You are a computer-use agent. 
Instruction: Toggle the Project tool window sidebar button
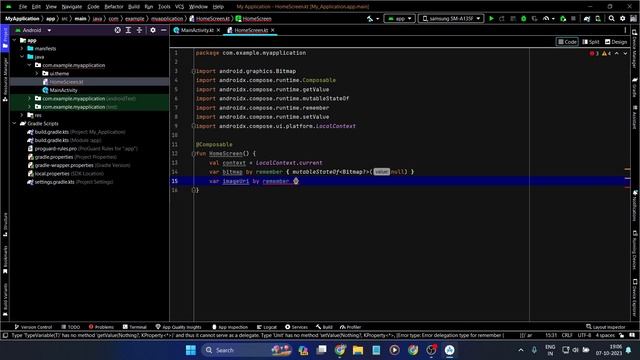tap(5, 38)
